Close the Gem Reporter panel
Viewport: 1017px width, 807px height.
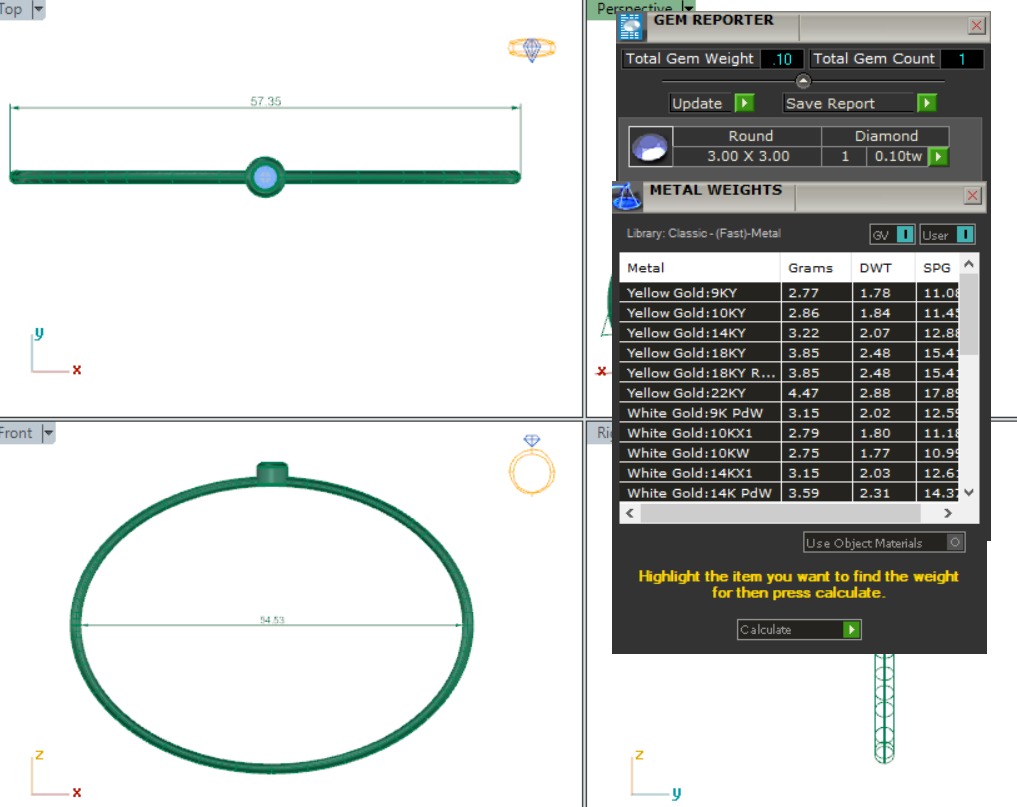point(976,26)
